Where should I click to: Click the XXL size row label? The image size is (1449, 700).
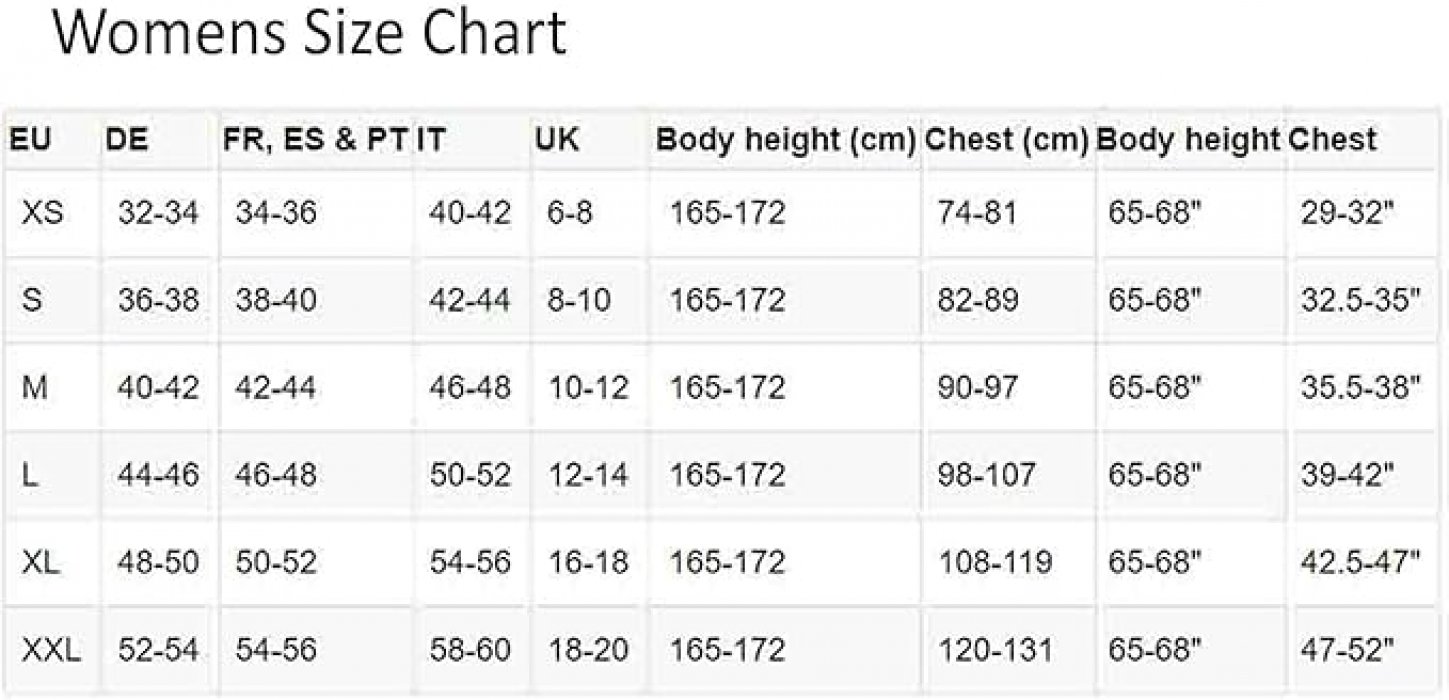point(51,651)
